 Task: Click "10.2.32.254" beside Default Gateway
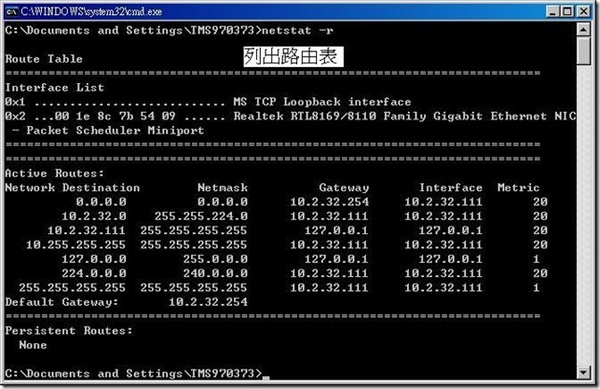tap(208, 303)
